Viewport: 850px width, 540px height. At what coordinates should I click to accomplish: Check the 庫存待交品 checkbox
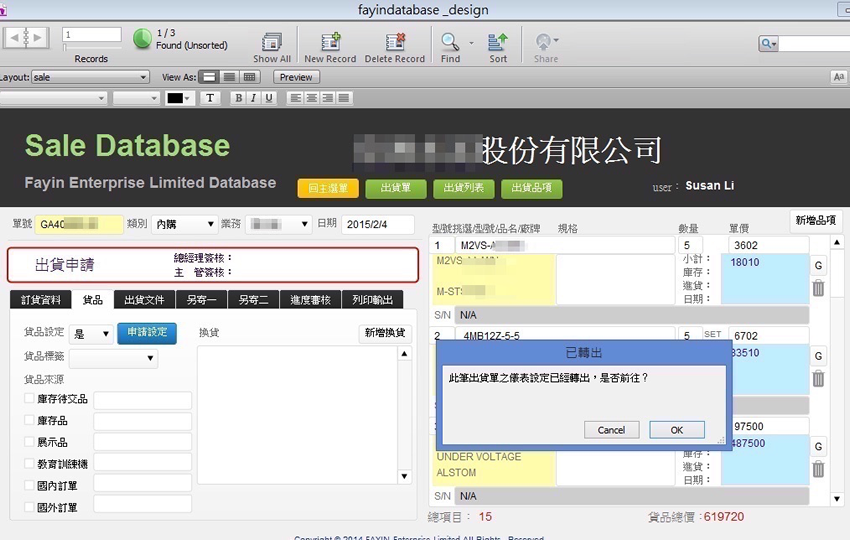coord(29,398)
